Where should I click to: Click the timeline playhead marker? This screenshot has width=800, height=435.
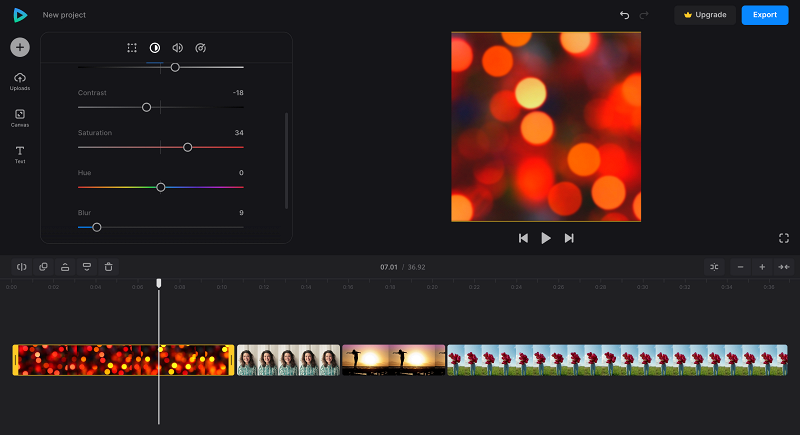[159, 283]
